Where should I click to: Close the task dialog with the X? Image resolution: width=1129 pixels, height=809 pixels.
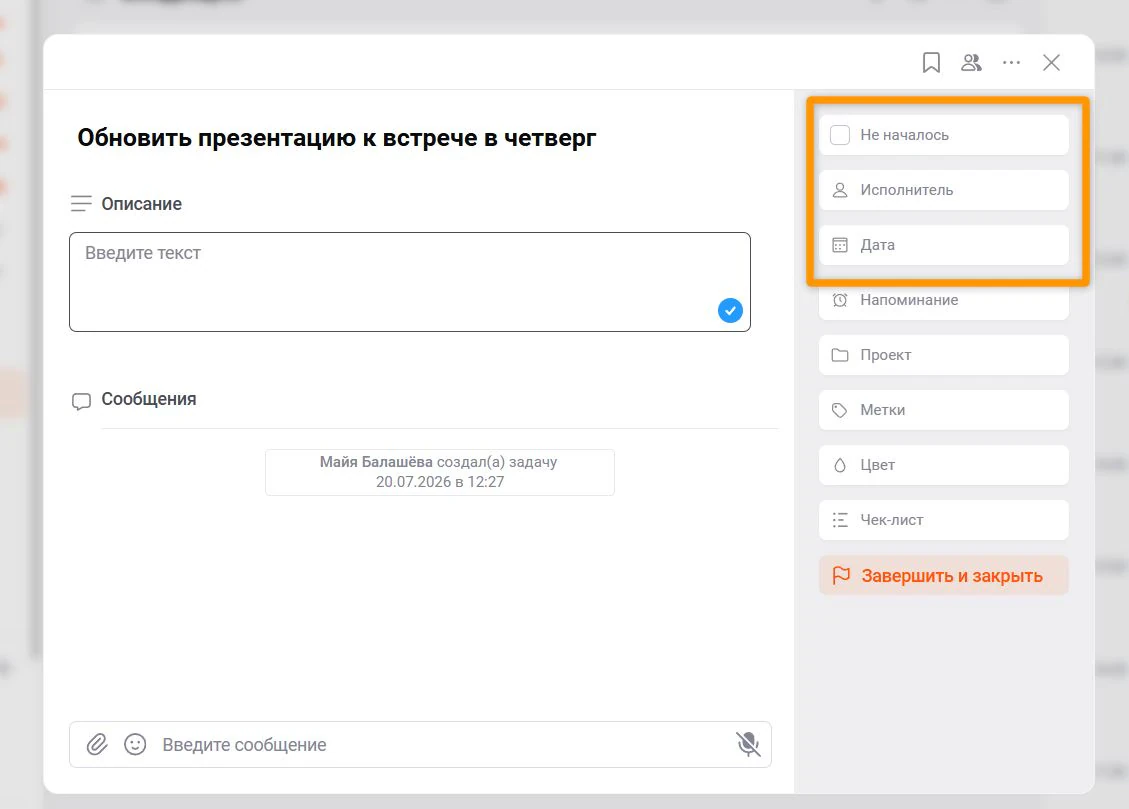pos(1051,63)
